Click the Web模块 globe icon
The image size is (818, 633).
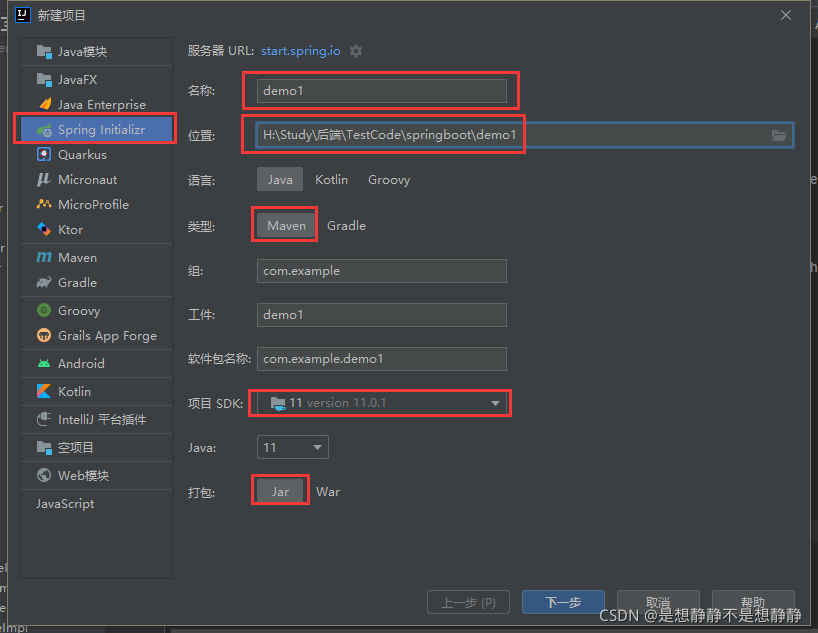[x=44, y=475]
